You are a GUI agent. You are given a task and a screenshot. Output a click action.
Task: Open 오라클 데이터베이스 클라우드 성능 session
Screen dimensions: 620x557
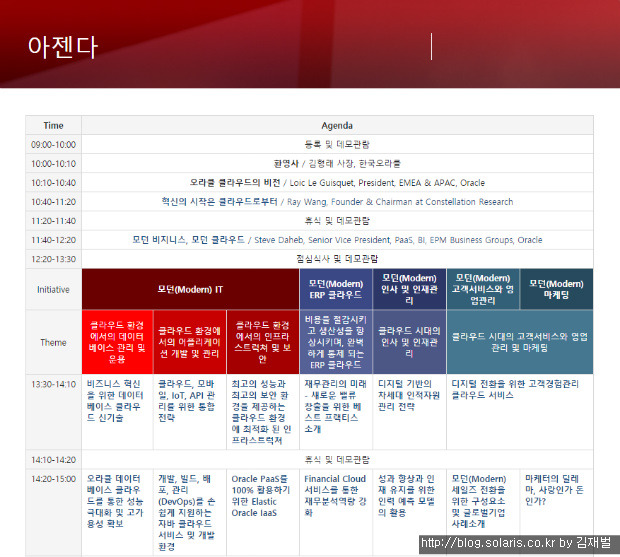pyautogui.click(x=115, y=501)
